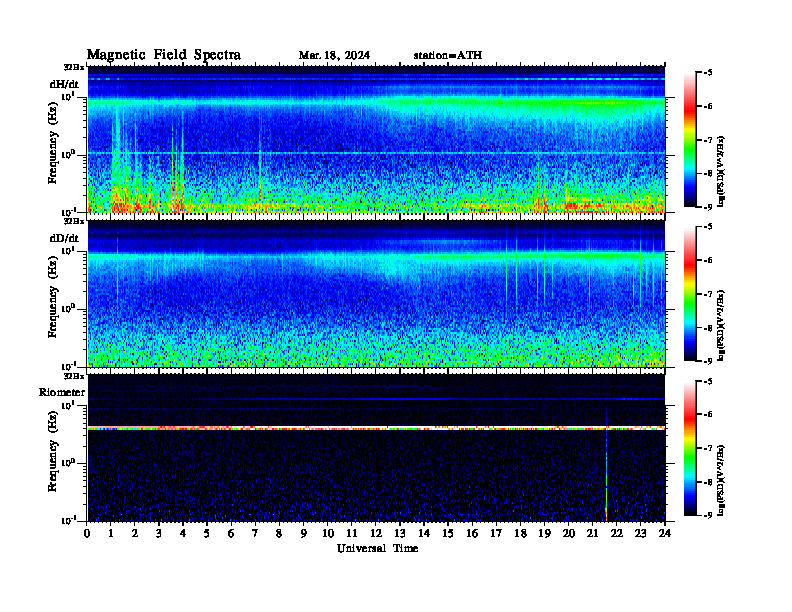Viewport: 792px width, 612px height.
Task: Click inside the Riometer spectrogram plot
Action: [x=376, y=448]
